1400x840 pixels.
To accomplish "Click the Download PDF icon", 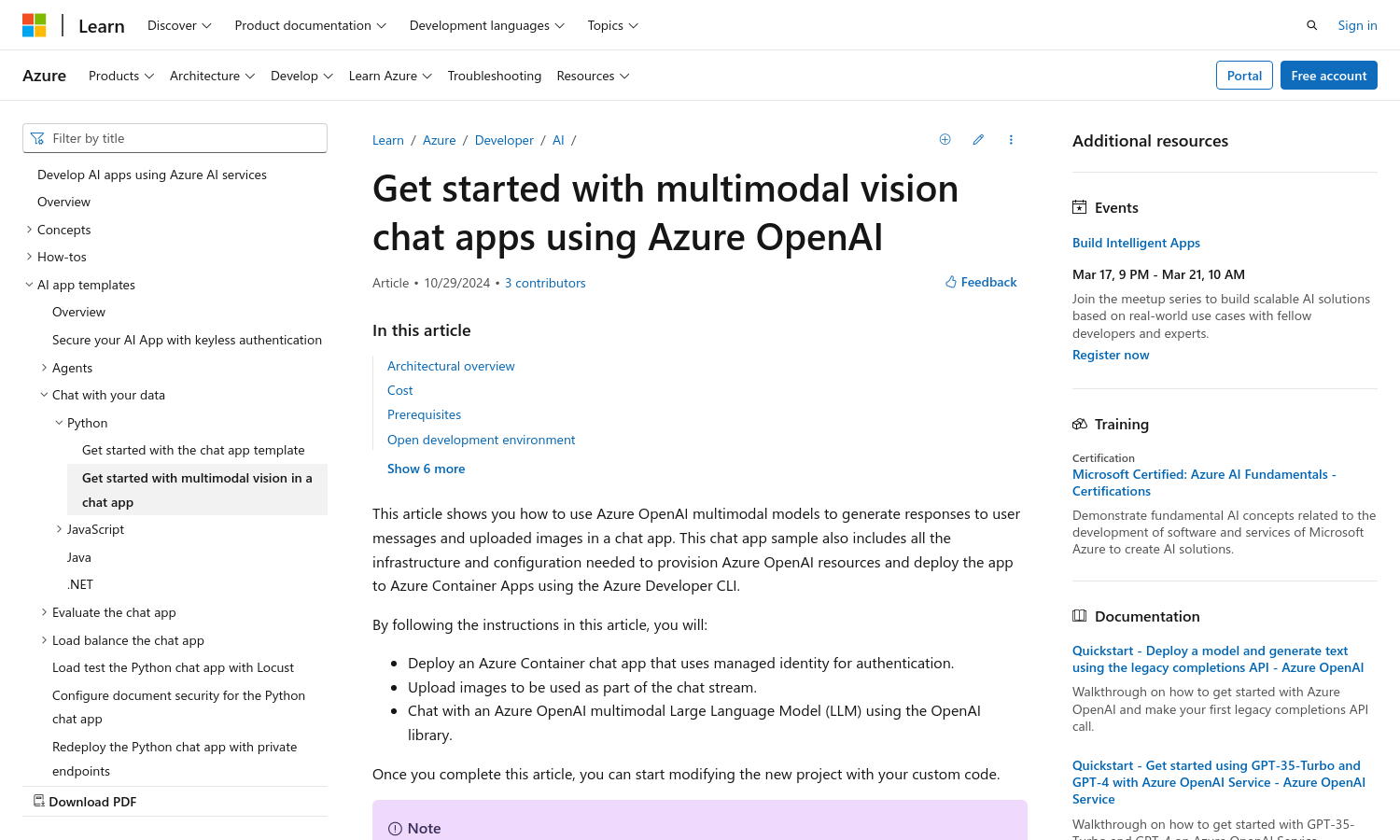I will (38, 801).
